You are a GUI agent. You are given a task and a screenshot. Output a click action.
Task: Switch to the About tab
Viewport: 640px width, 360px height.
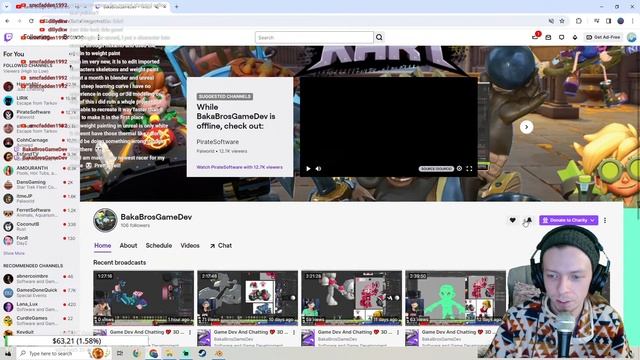128,246
